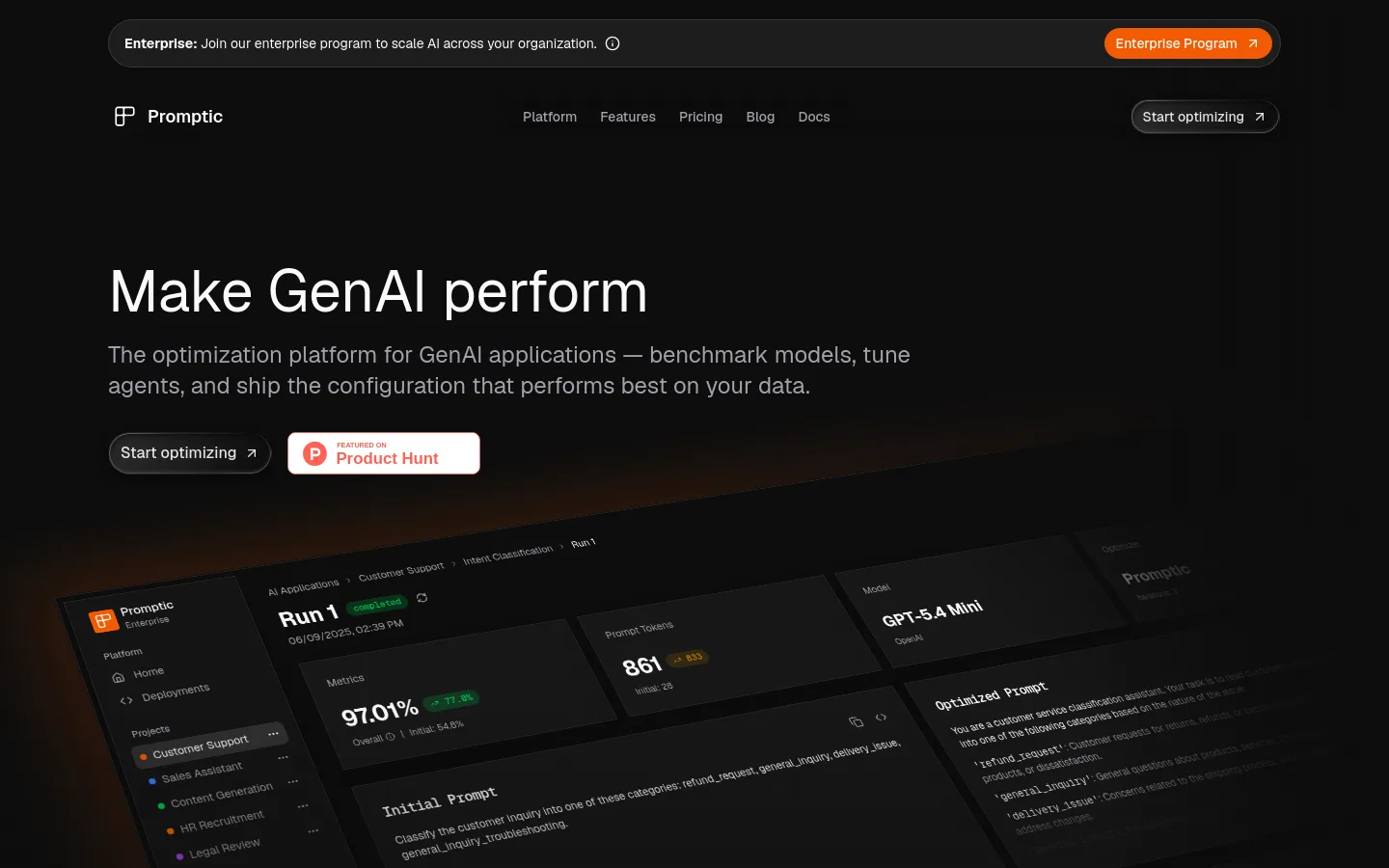The height and width of the screenshot is (868, 1389).
Task: Click Customer Support breadcrumb
Action: point(401,571)
